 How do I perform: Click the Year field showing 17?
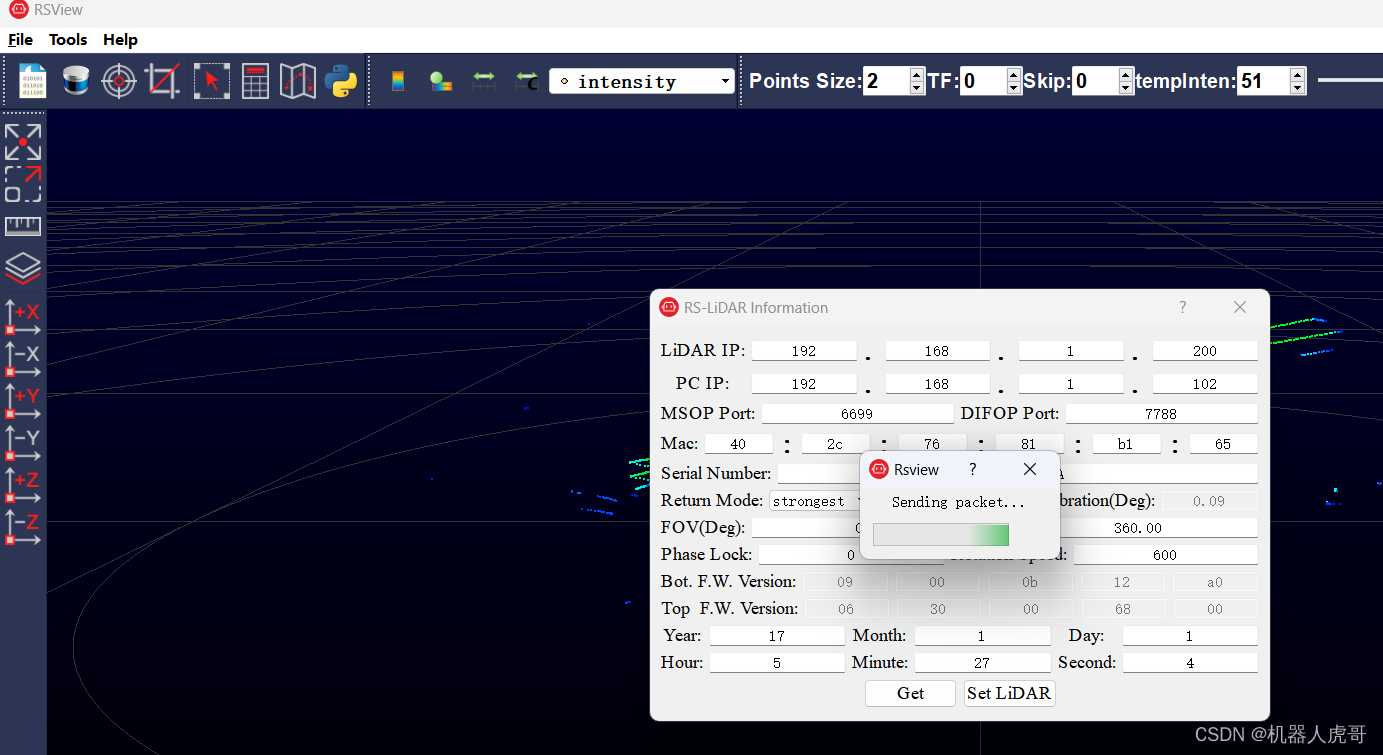[777, 636]
